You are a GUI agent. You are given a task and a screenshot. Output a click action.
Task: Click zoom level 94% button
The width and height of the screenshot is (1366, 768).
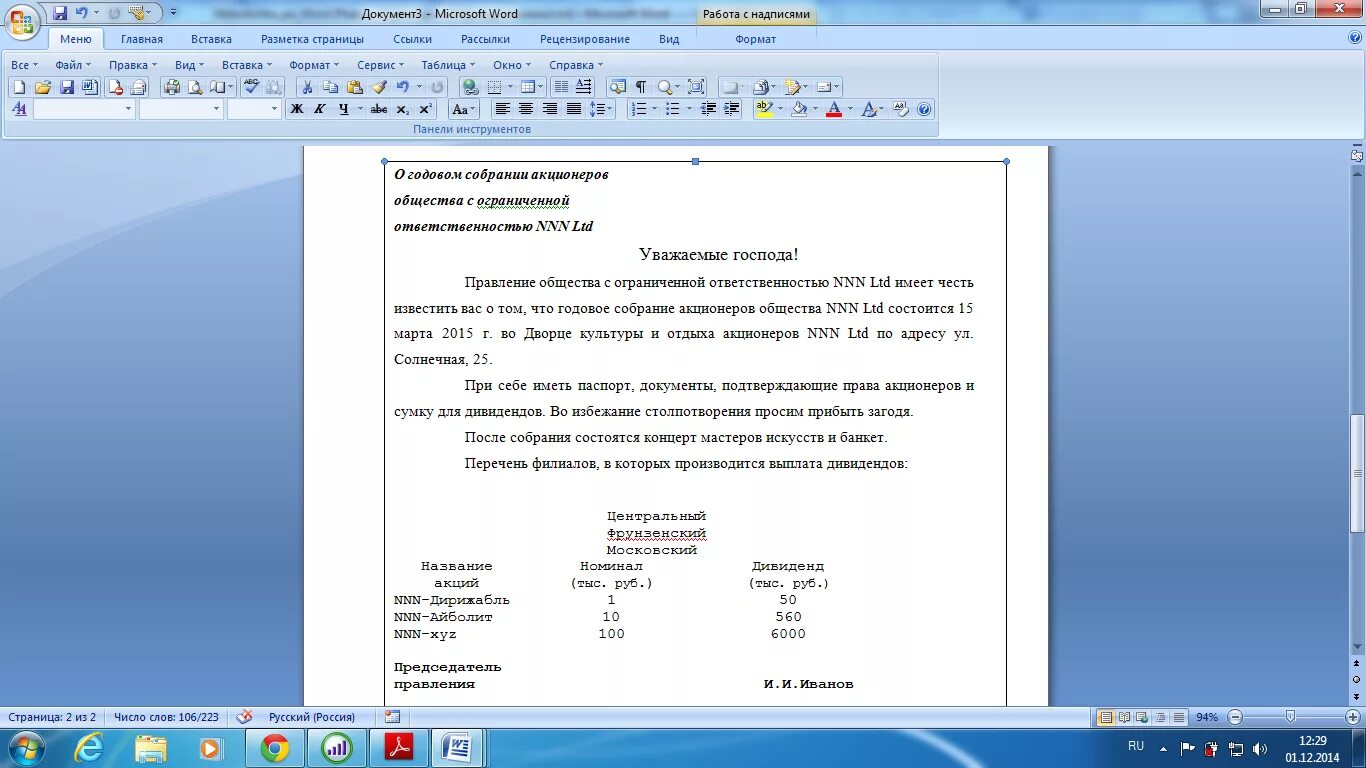pos(1207,717)
